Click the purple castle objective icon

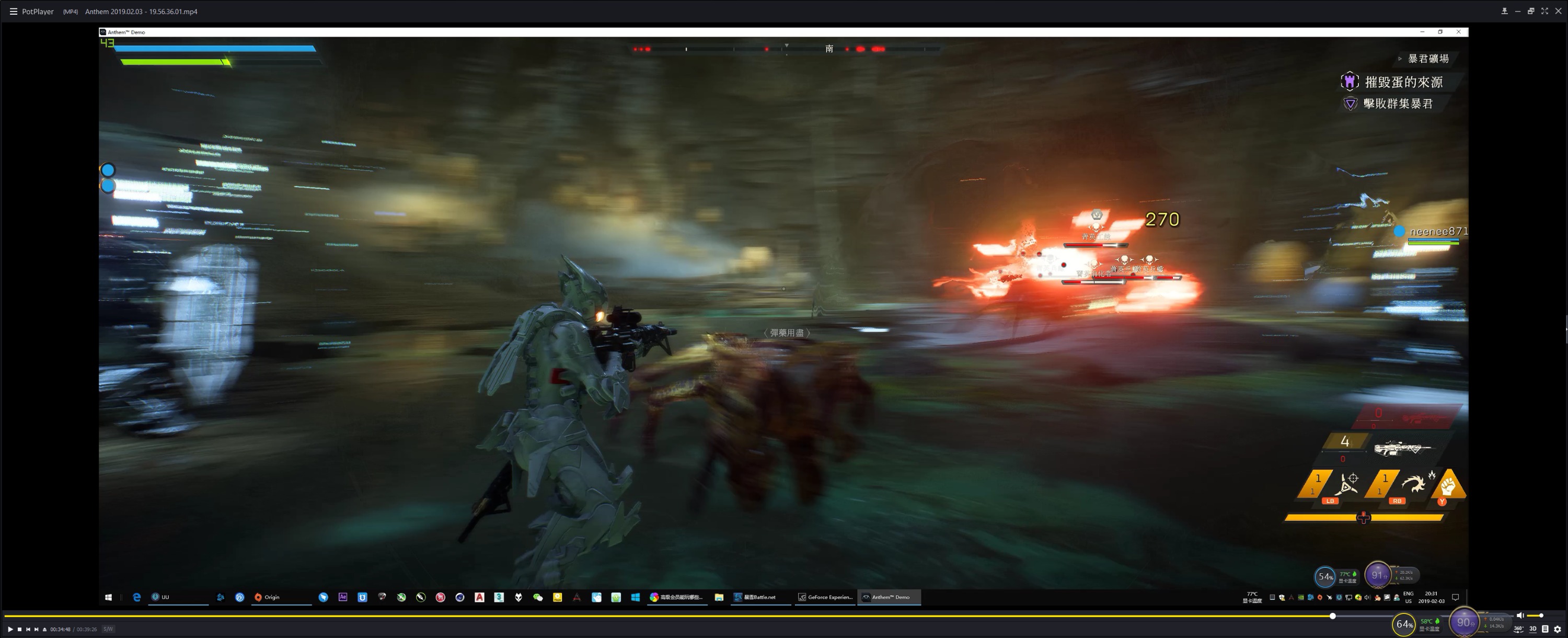point(1350,81)
